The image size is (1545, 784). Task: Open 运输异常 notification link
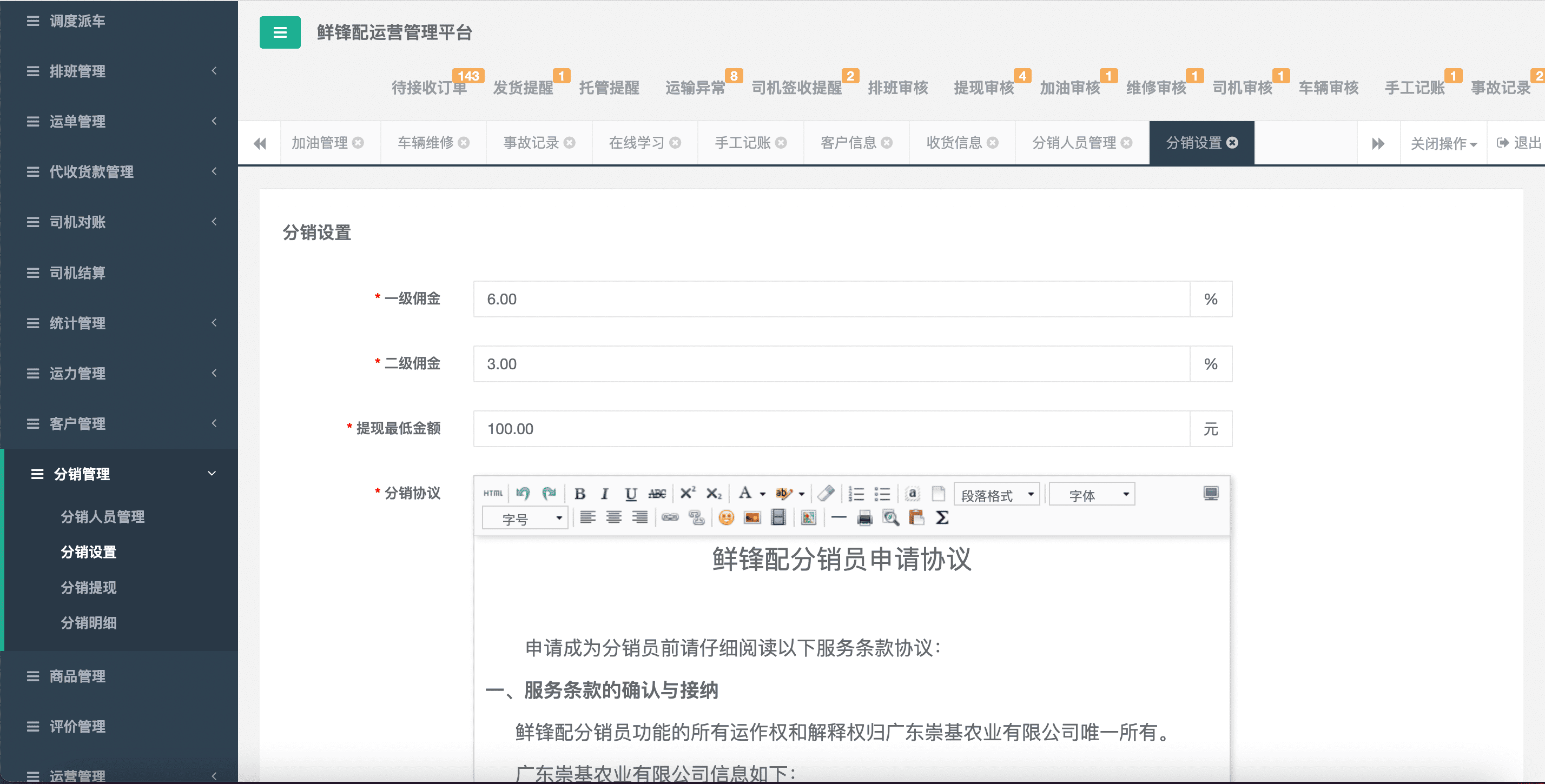click(695, 88)
